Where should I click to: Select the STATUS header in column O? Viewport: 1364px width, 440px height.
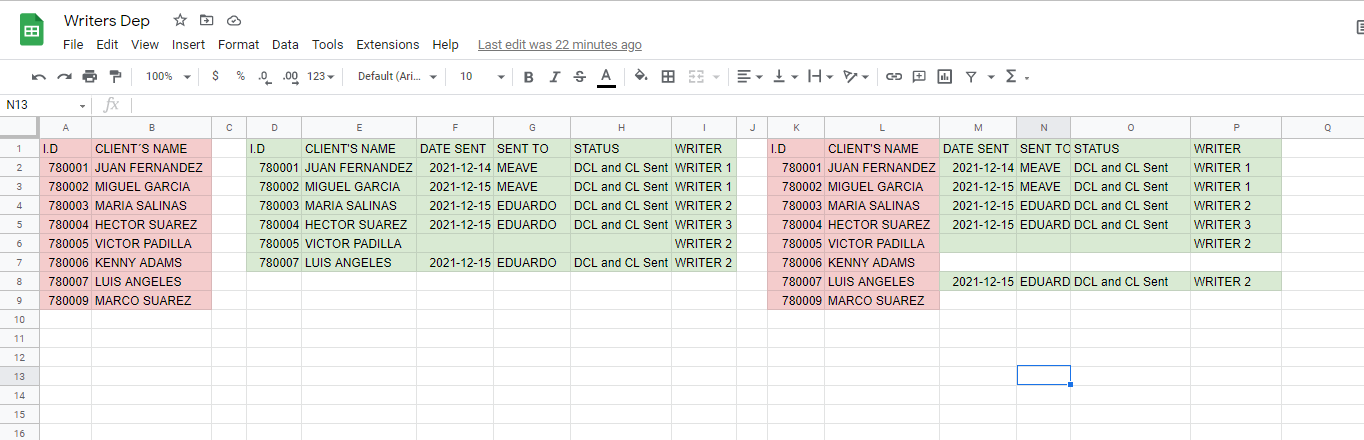(1130, 149)
